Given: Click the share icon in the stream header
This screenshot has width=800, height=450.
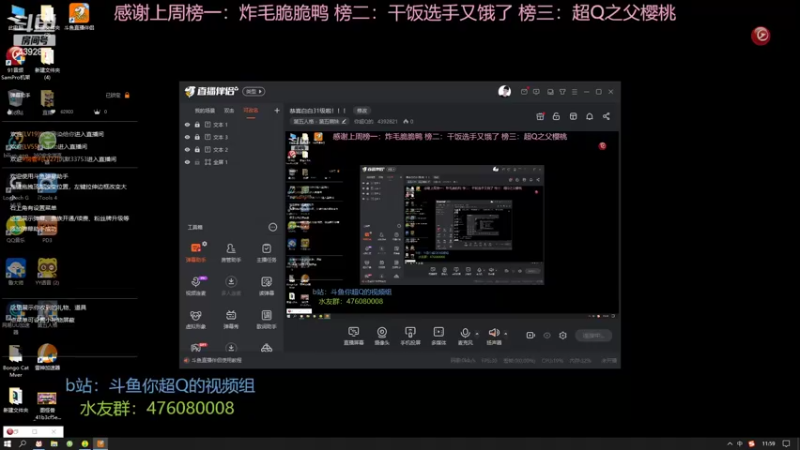Looking at the screenshot, I should tap(606, 116).
